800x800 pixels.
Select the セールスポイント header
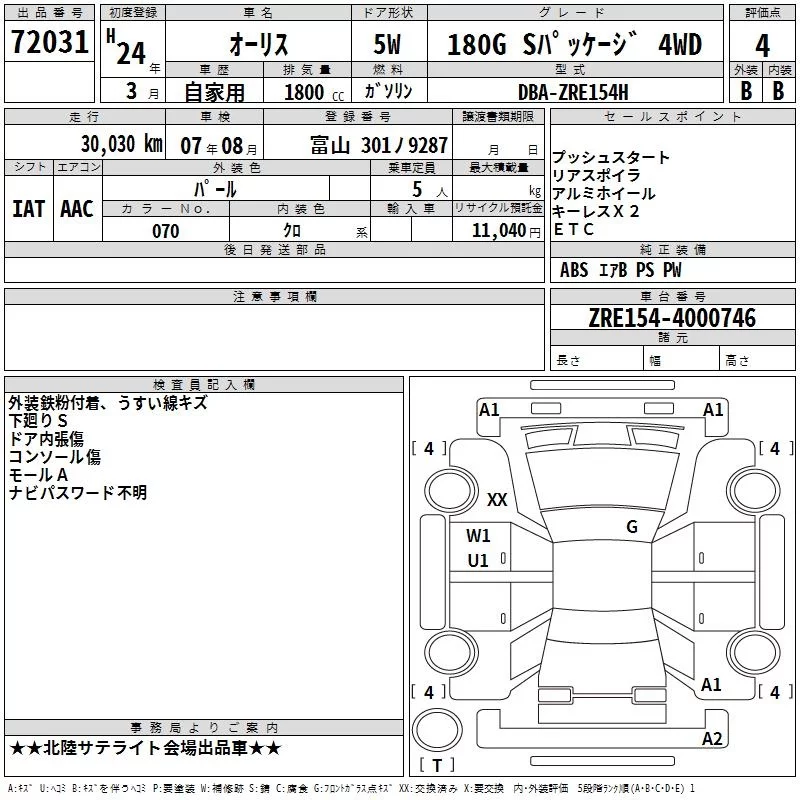coord(672,117)
